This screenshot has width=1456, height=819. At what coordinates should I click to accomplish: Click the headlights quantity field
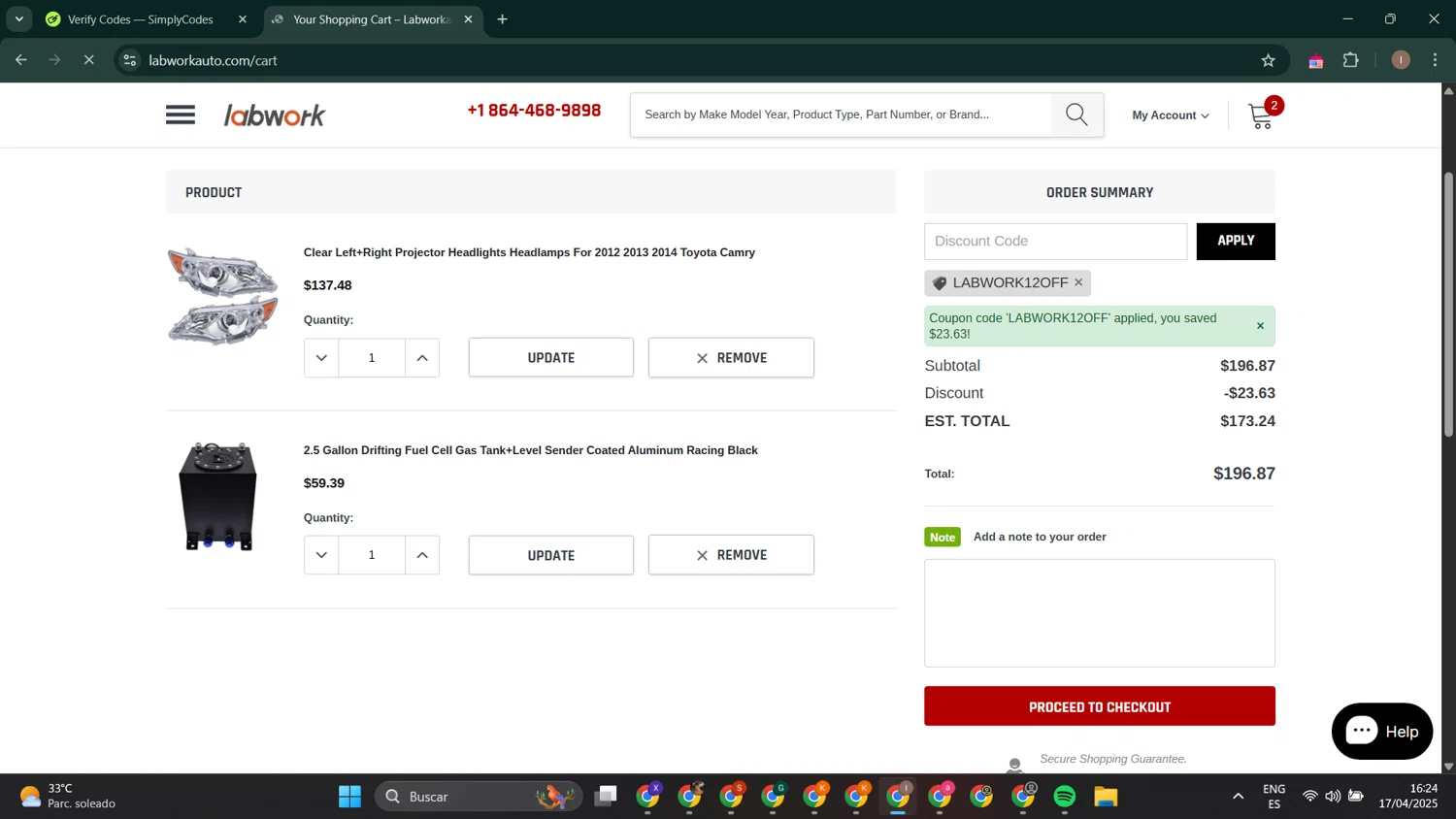point(372,358)
